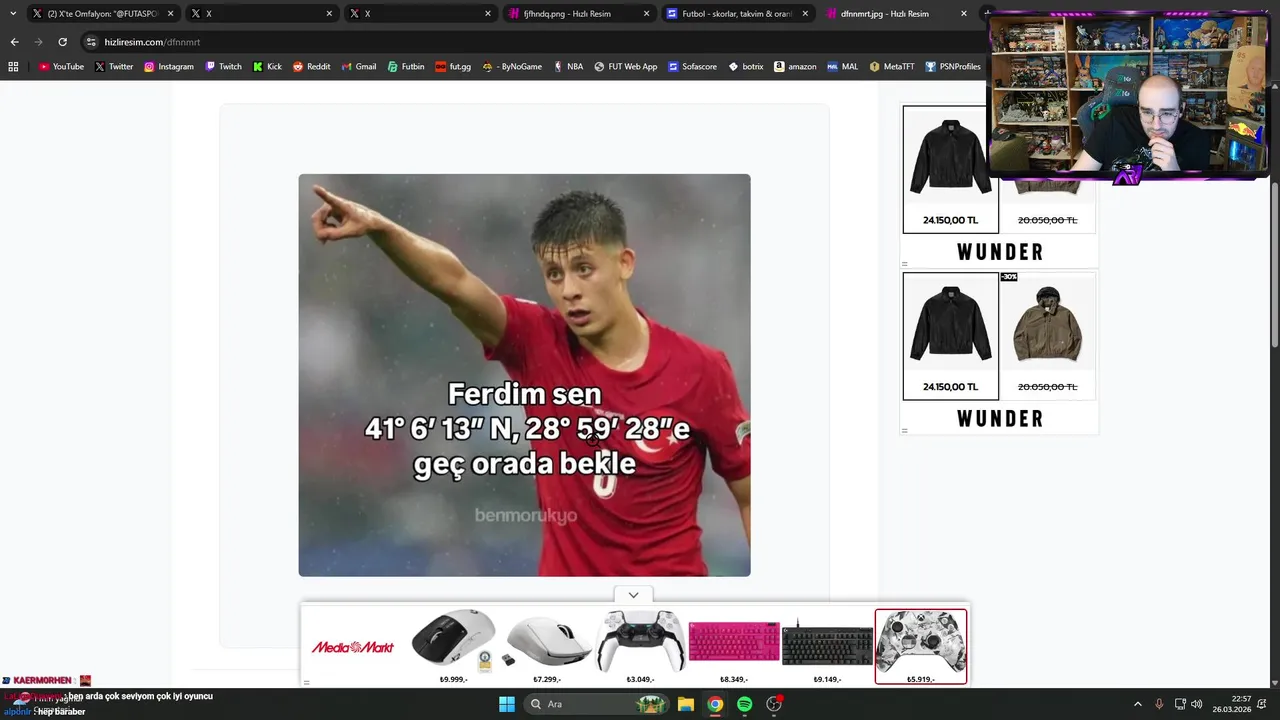Show hidden system tray icons

[x=1137, y=704]
